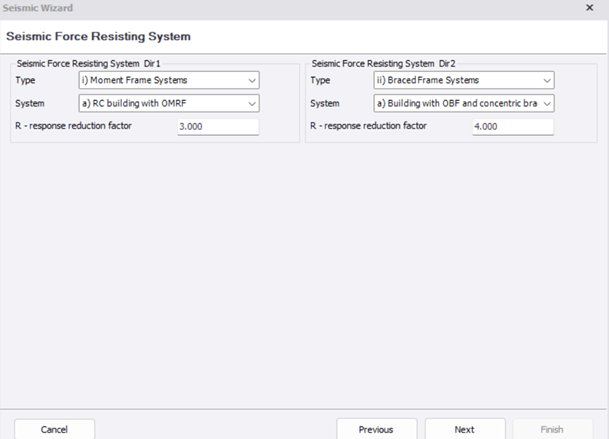Click the Seismic Force Resisting System heading
Screen dimensions: 609x439
pyautogui.click(x=98, y=37)
